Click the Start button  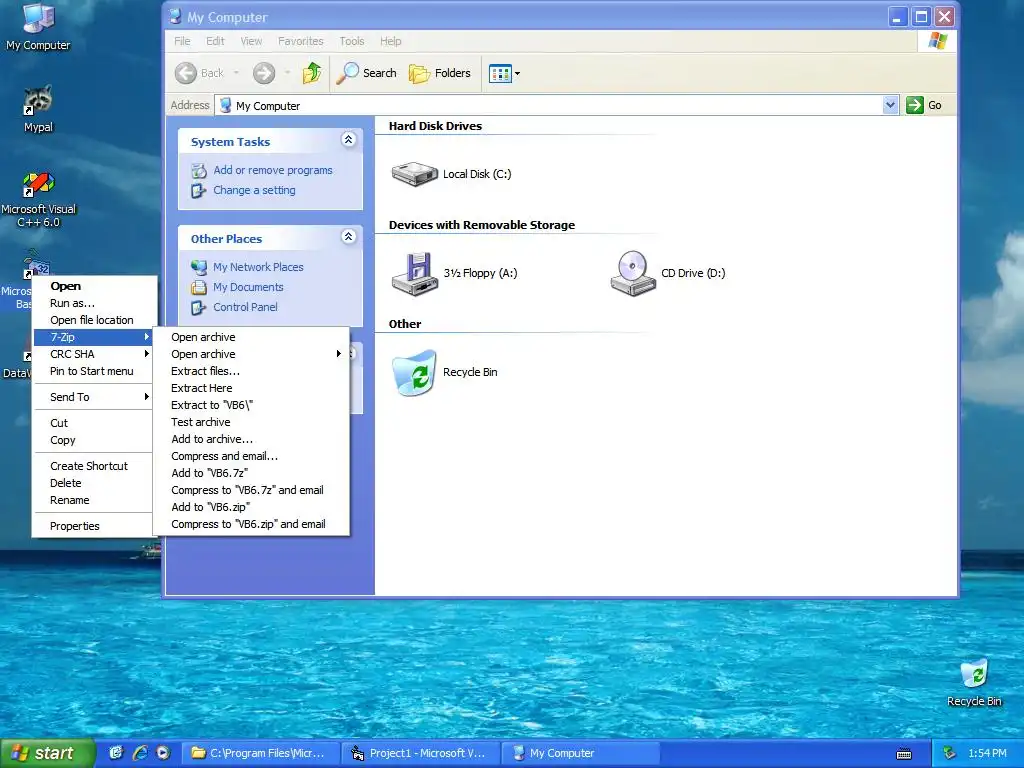48,753
